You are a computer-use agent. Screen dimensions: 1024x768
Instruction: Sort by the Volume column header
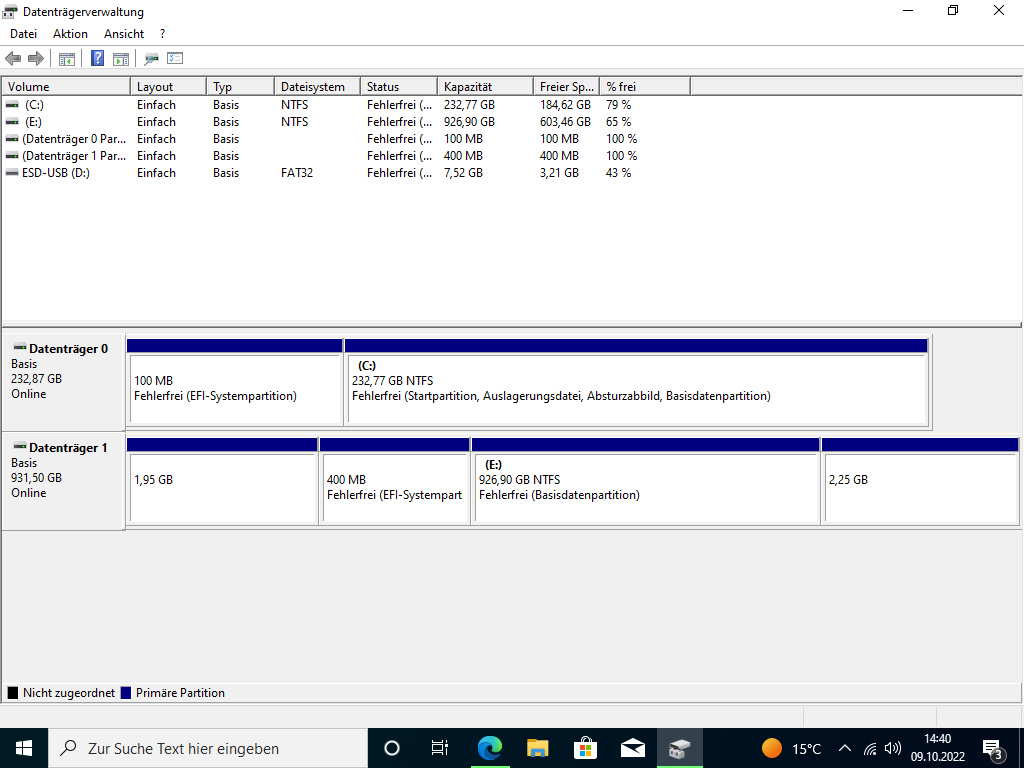(66, 86)
